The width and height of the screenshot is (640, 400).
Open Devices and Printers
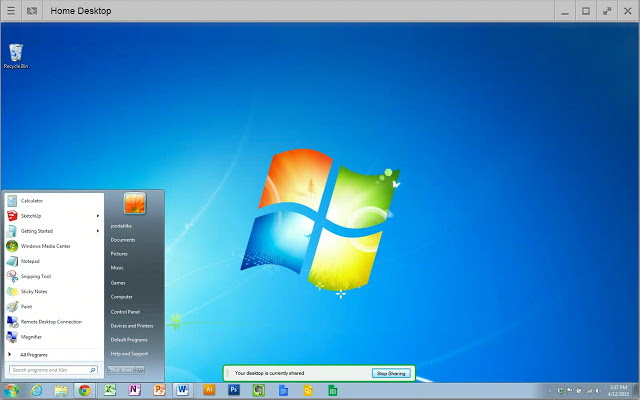(131, 325)
